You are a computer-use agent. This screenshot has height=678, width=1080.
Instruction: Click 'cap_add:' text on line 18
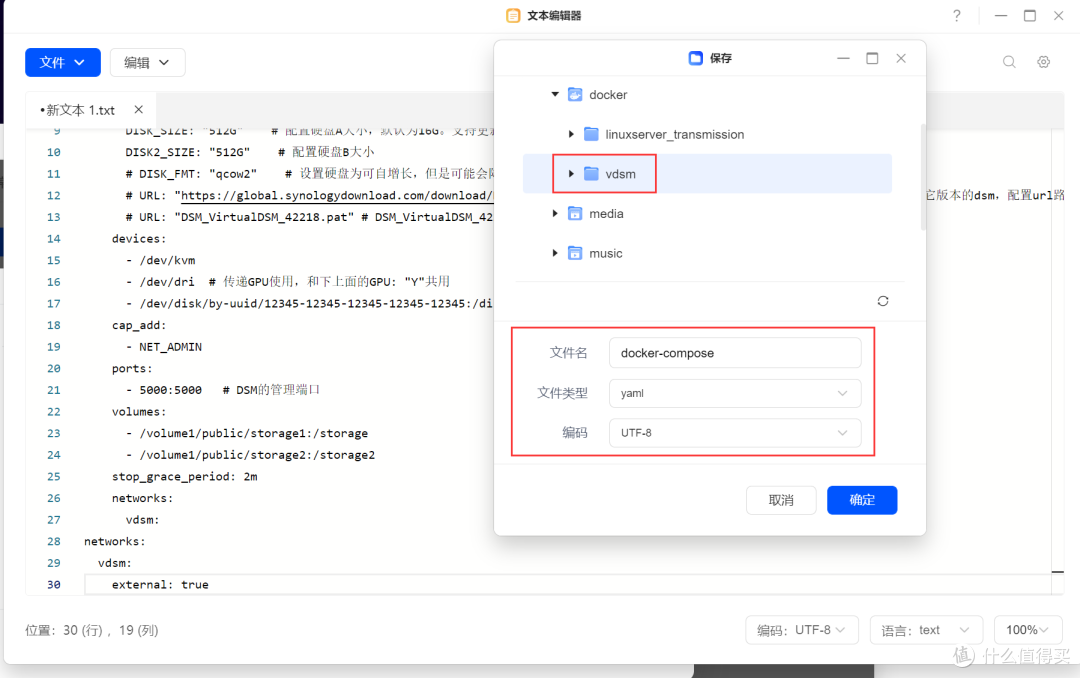(x=139, y=325)
